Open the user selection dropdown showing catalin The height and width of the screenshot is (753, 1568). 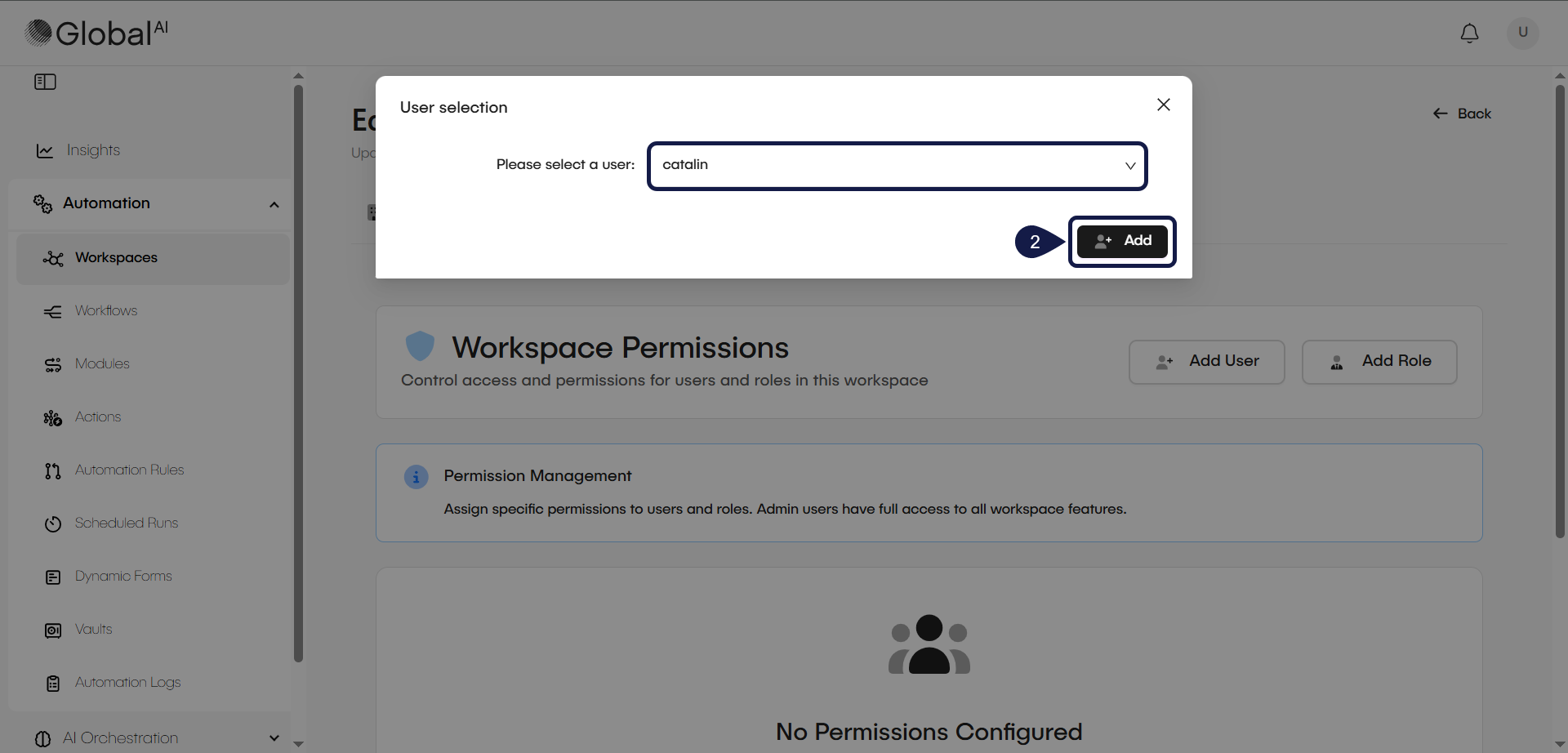tap(896, 166)
